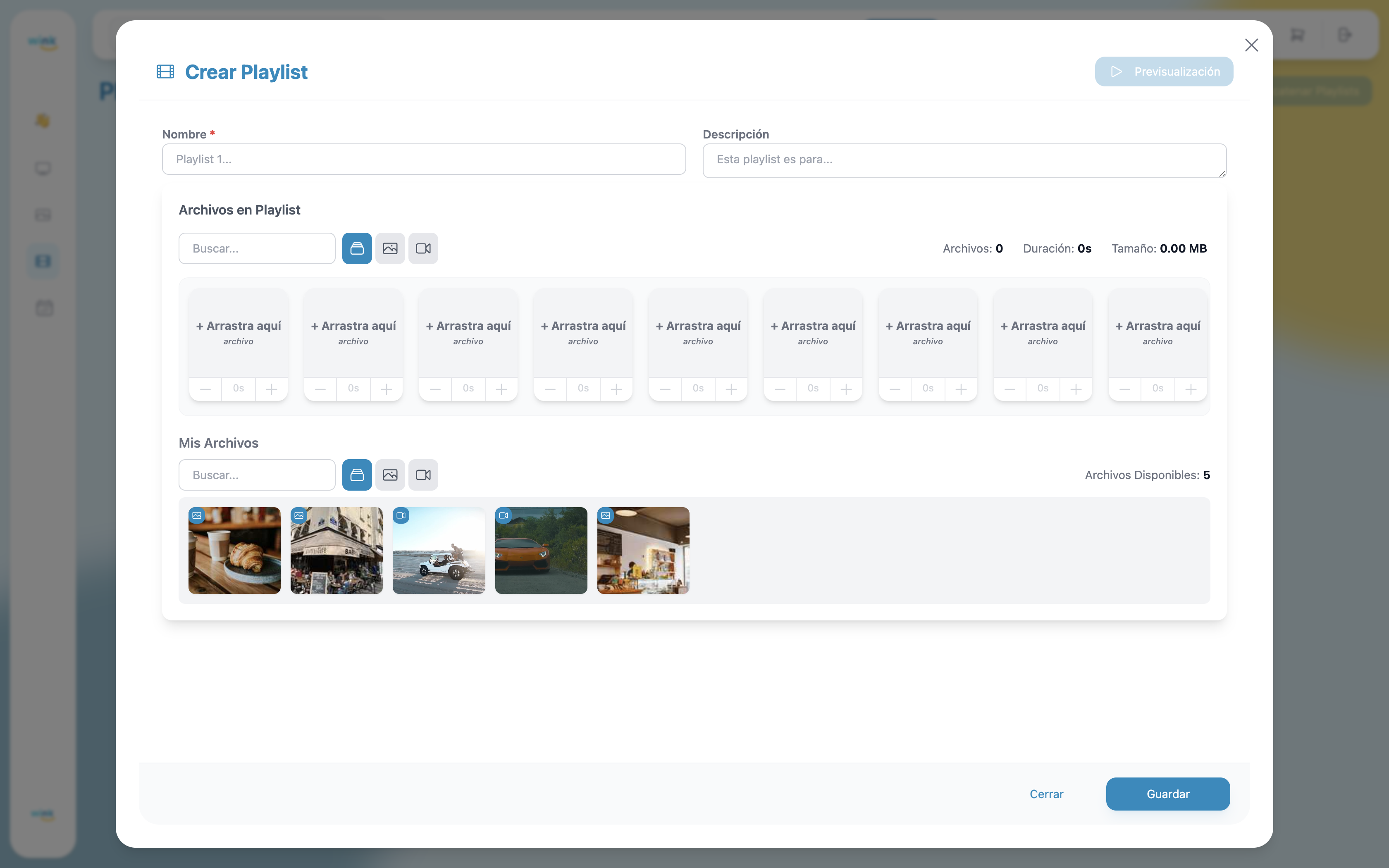
Task: Open the calendar icon in background sidebar
Action: (44, 308)
